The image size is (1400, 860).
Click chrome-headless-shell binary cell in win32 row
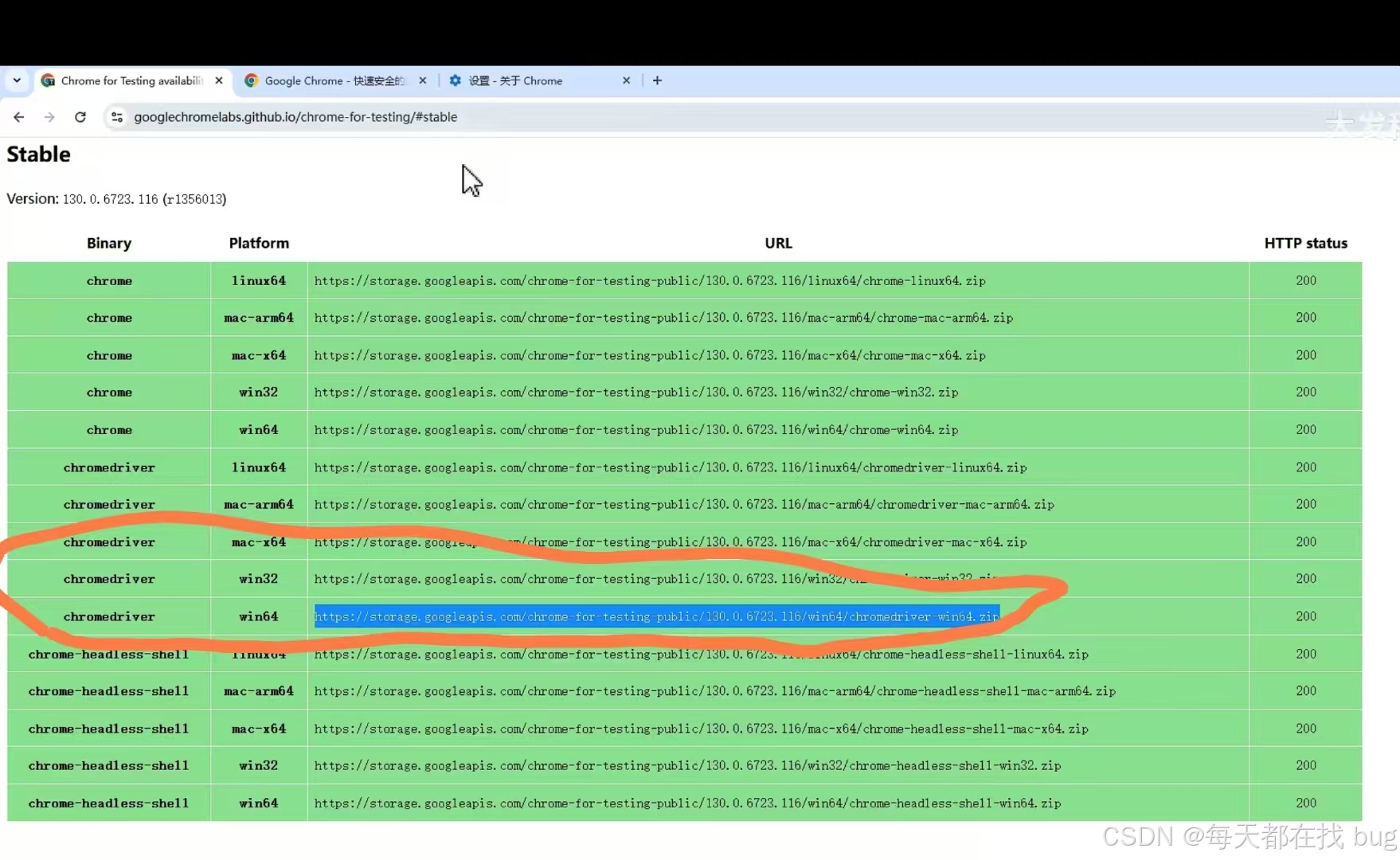[x=109, y=765]
